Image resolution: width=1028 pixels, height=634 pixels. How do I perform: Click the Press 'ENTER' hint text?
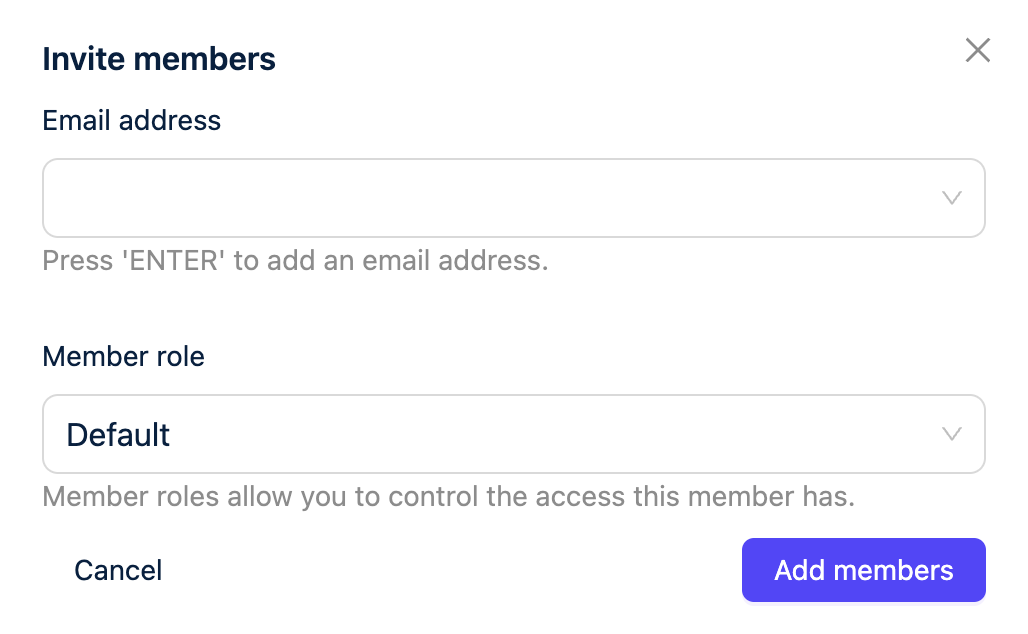[x=295, y=262]
